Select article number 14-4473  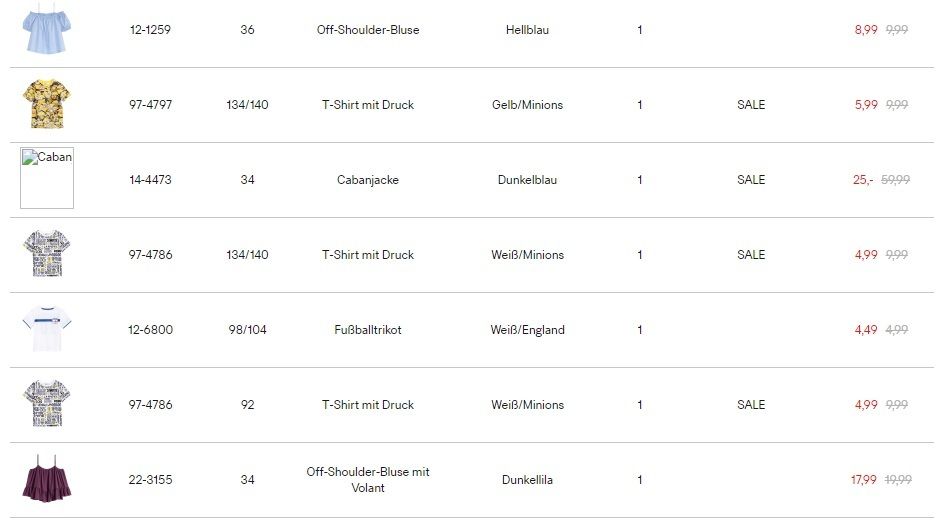point(150,179)
